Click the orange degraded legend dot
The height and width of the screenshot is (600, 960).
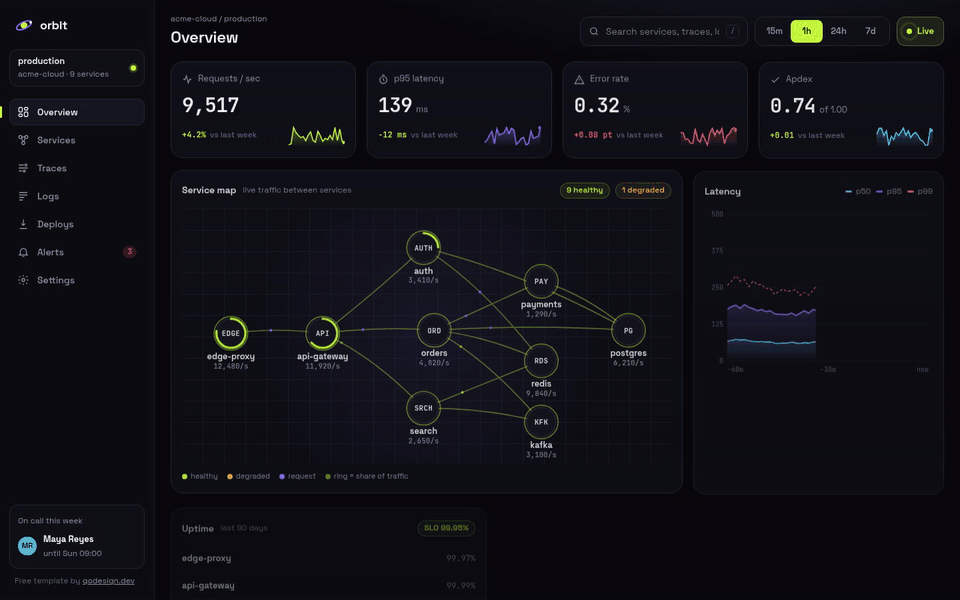[230, 476]
